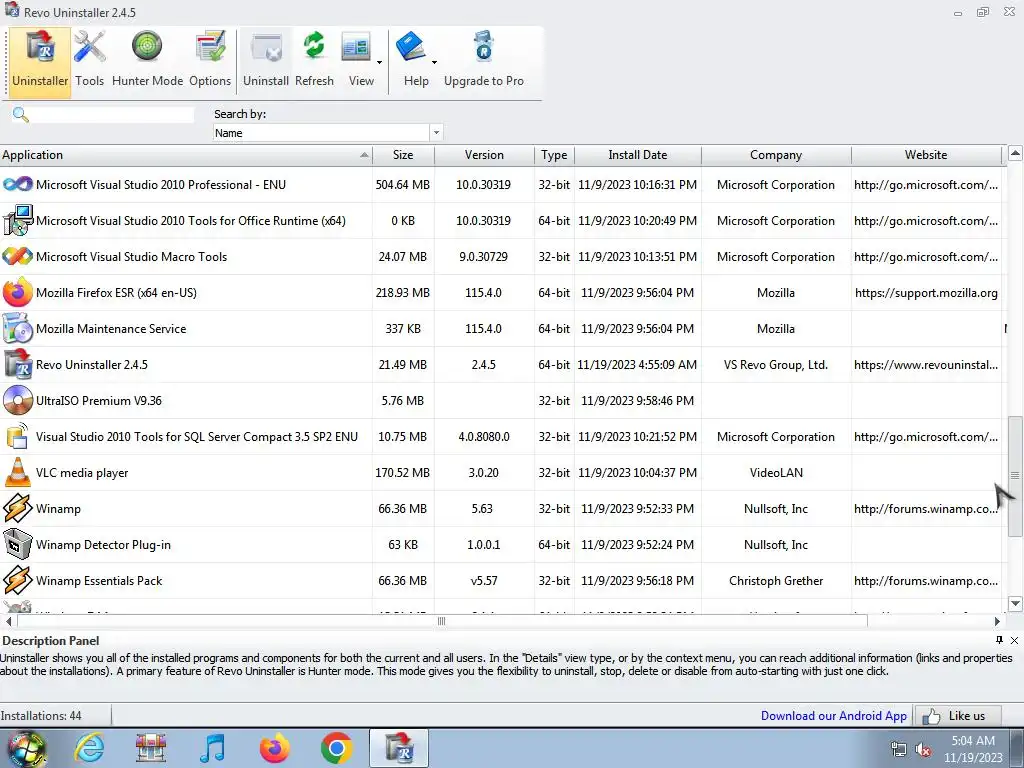Open the Help book icon

tap(411, 47)
